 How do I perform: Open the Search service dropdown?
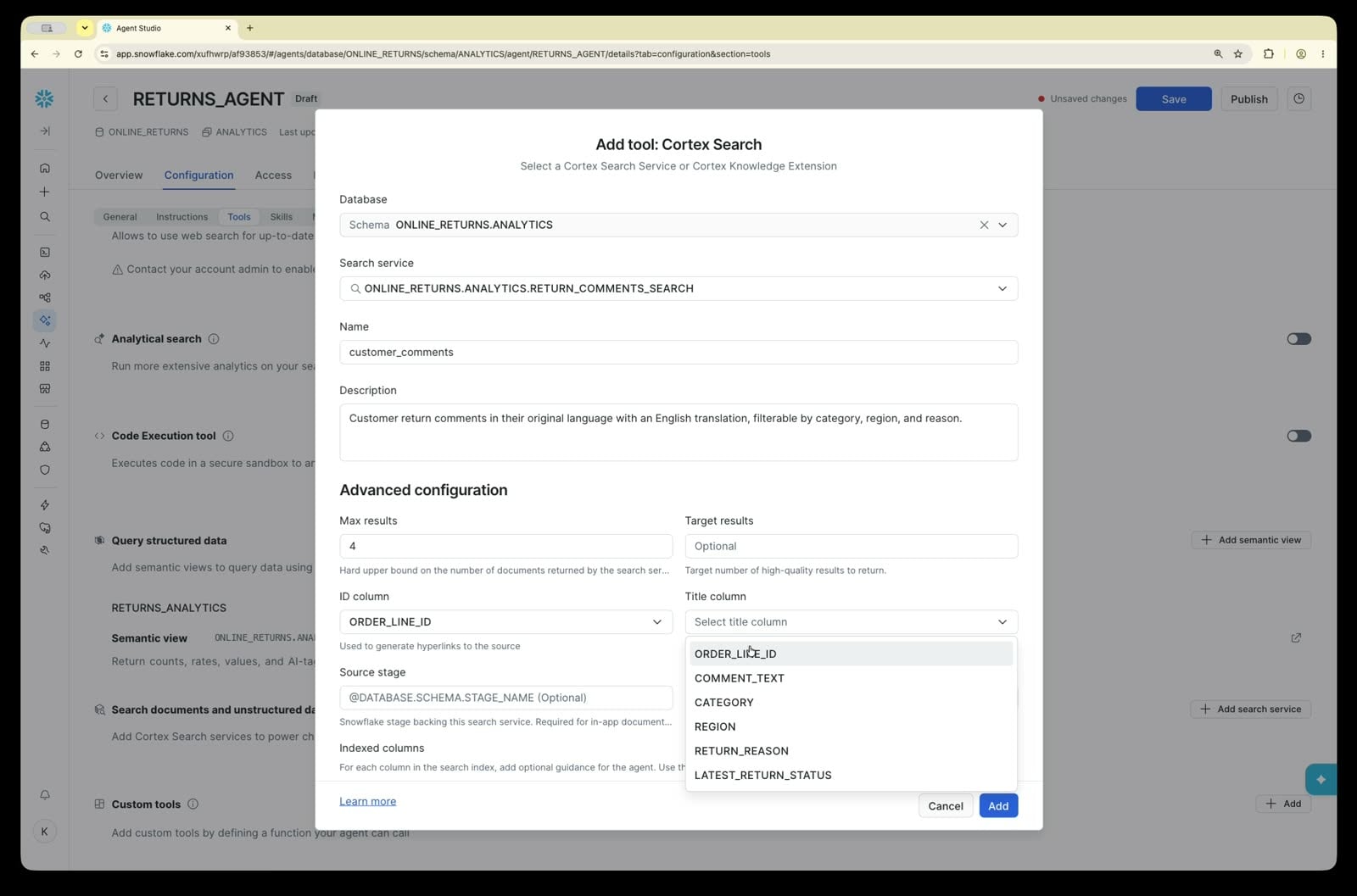(678, 288)
